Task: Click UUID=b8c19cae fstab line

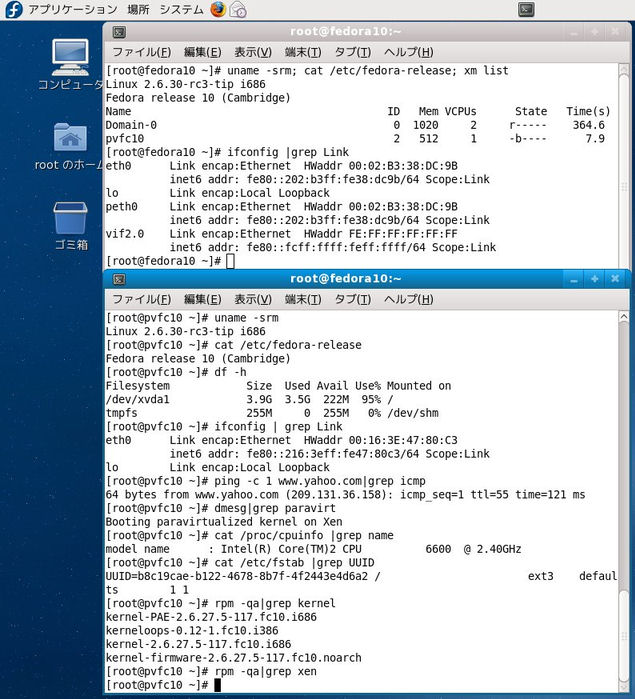Action: 361,576
